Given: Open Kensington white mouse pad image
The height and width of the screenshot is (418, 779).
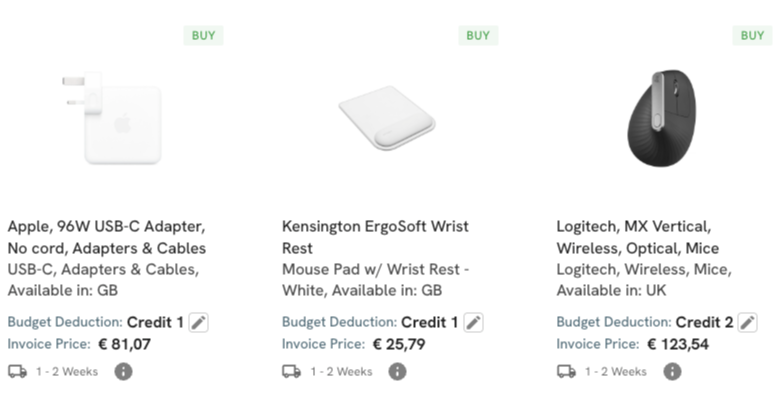Looking at the screenshot, I should (x=387, y=118).
